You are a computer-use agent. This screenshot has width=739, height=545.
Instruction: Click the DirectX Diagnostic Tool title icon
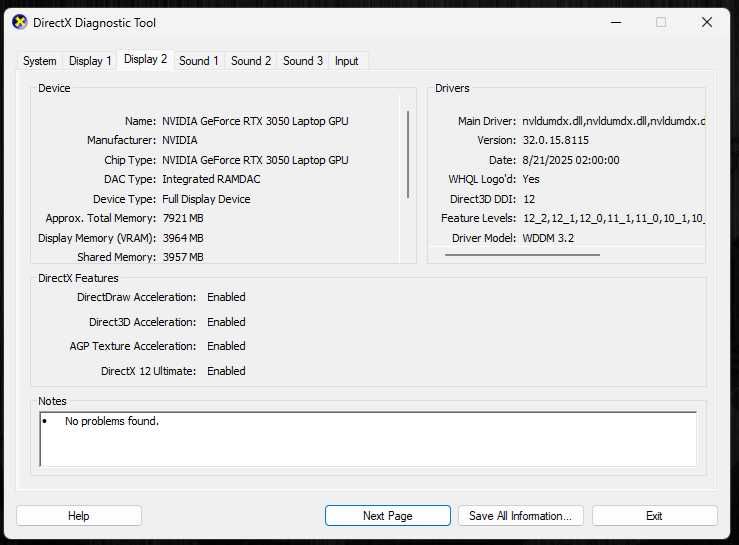tap(20, 22)
